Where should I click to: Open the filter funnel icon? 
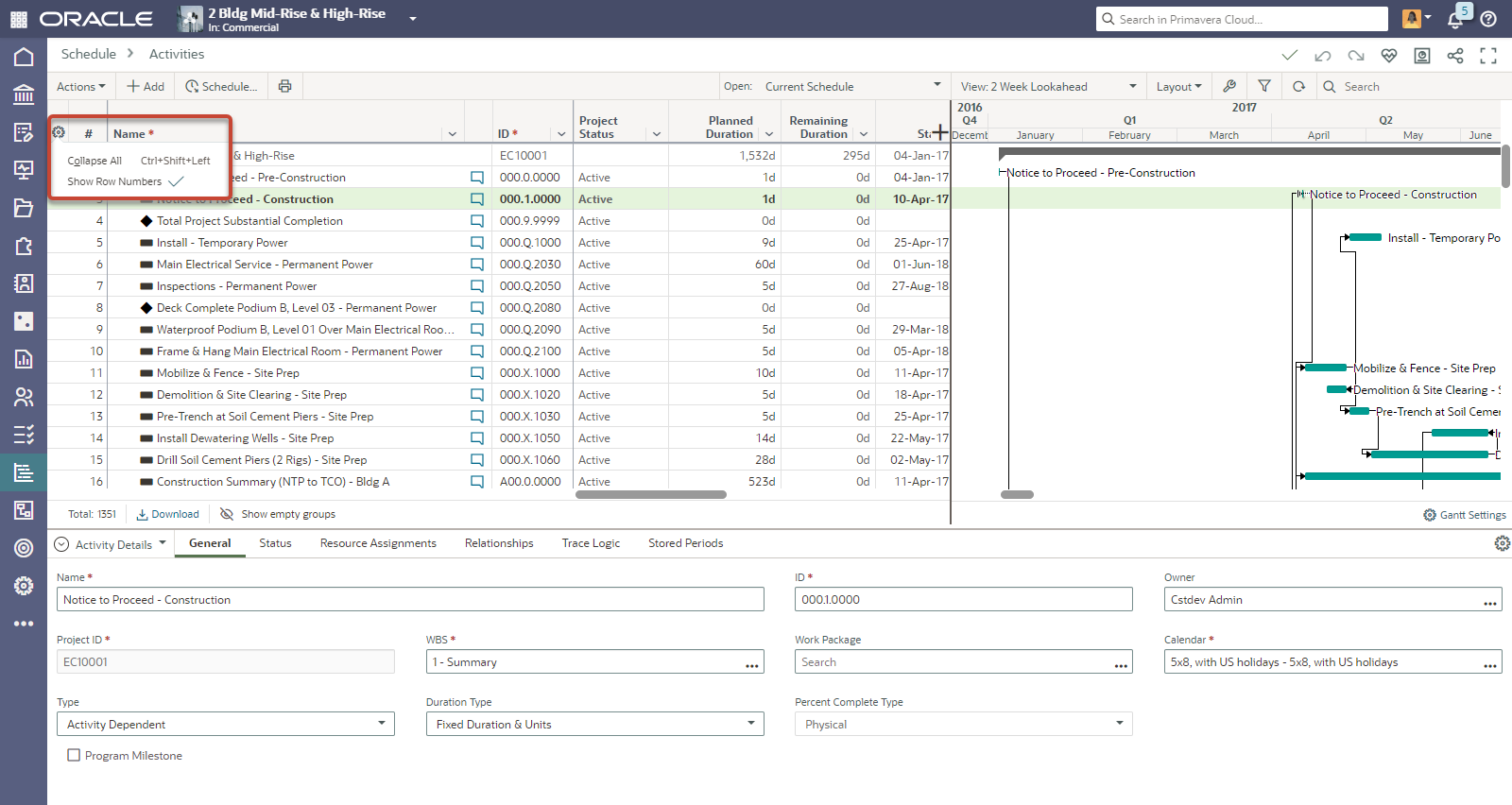1263,86
